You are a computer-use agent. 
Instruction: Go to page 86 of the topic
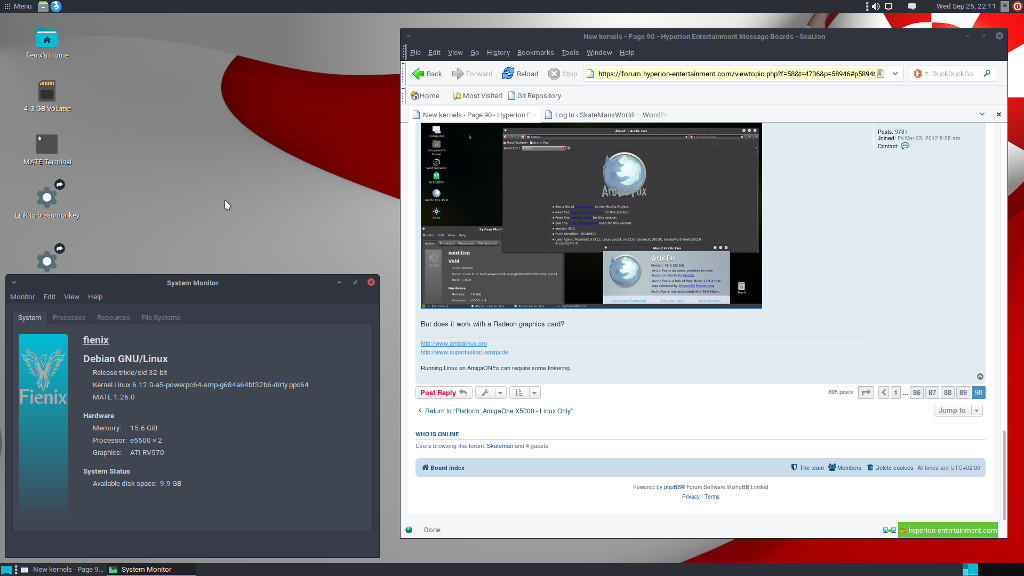tap(916, 392)
